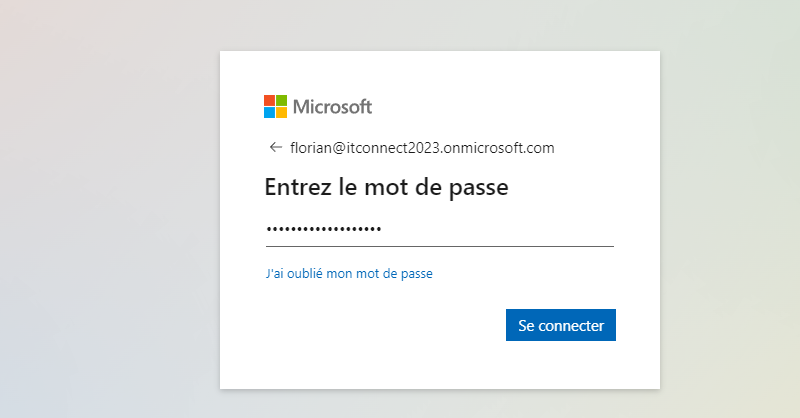Click the page background above the sign-in card
The image size is (800, 418).
point(440,25)
